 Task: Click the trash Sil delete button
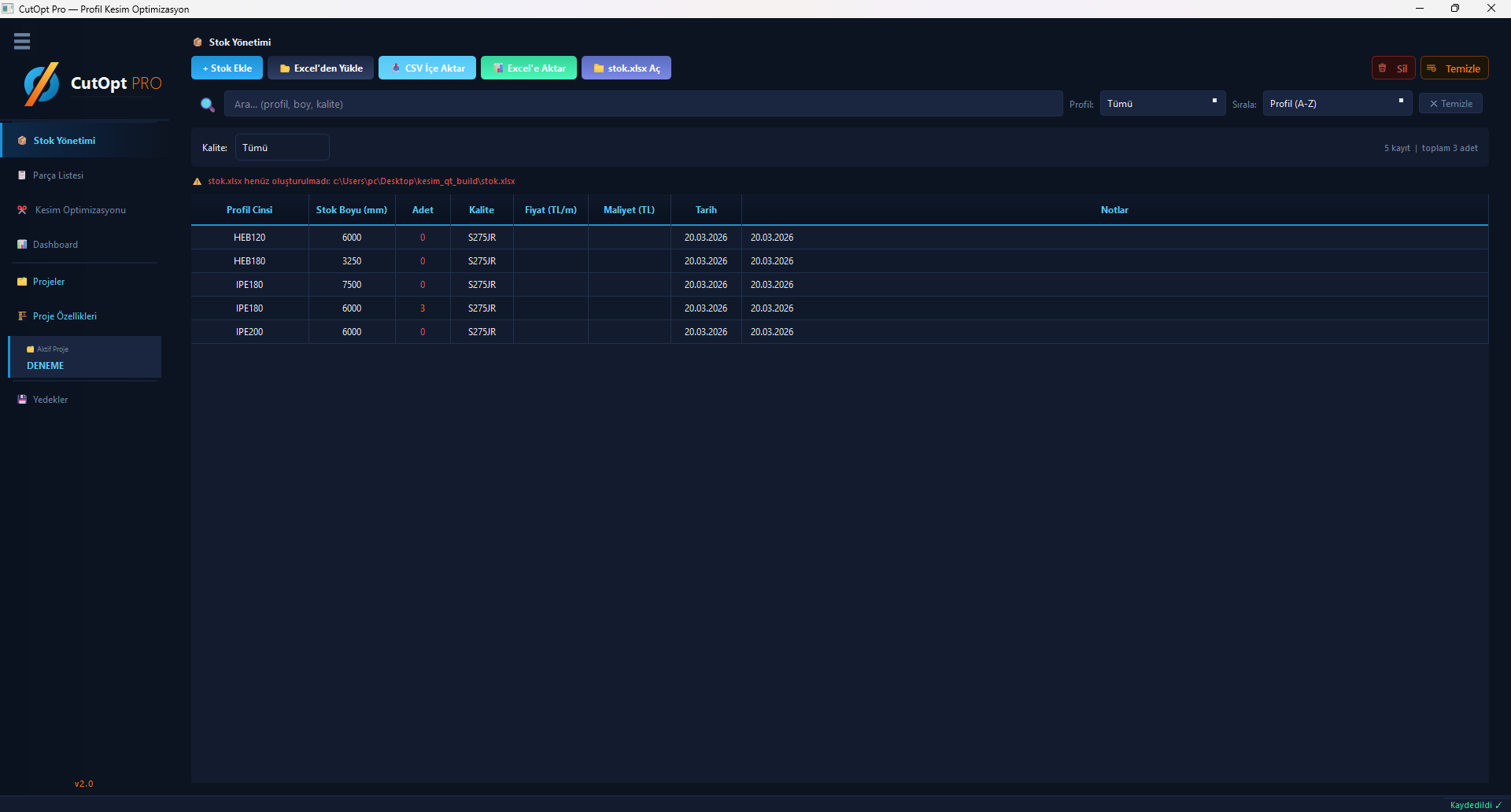[1393, 68]
